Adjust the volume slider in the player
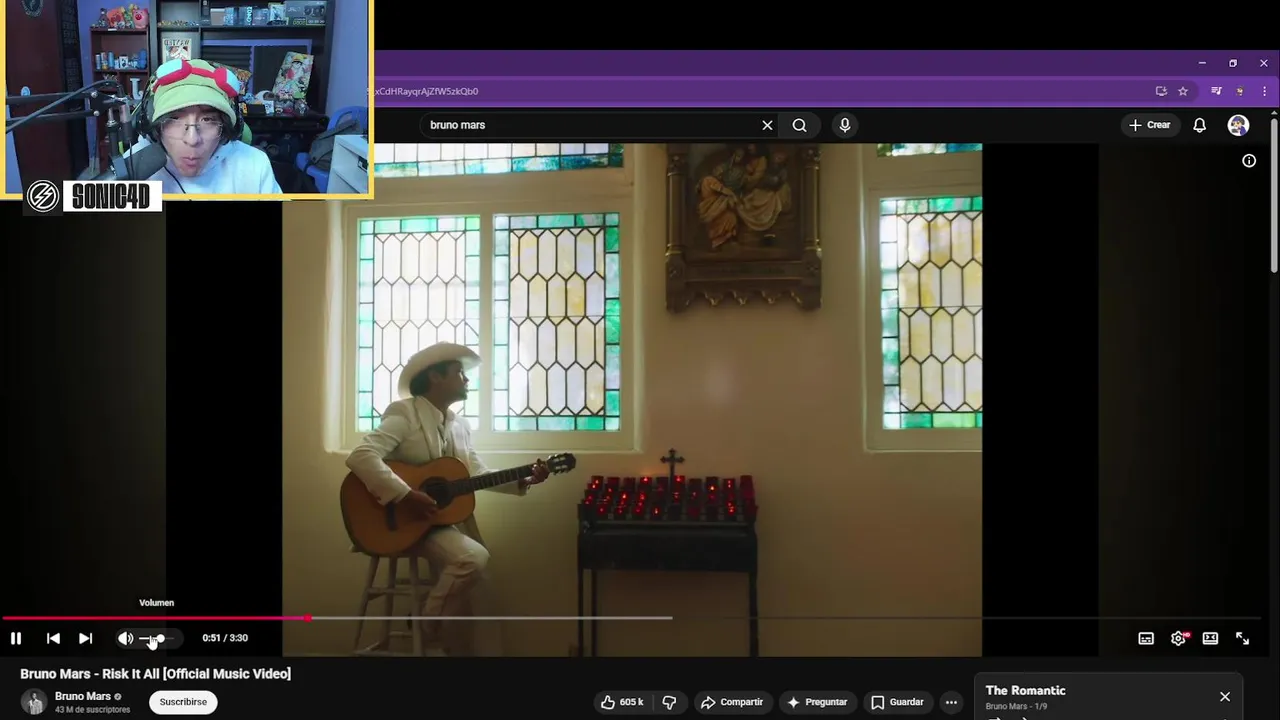Screen dimensions: 1280x720 coord(158,638)
